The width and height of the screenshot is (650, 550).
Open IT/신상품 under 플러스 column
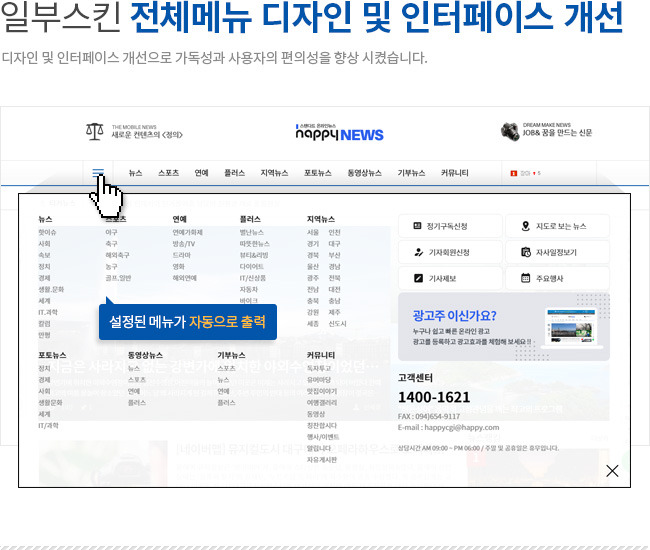point(252,278)
